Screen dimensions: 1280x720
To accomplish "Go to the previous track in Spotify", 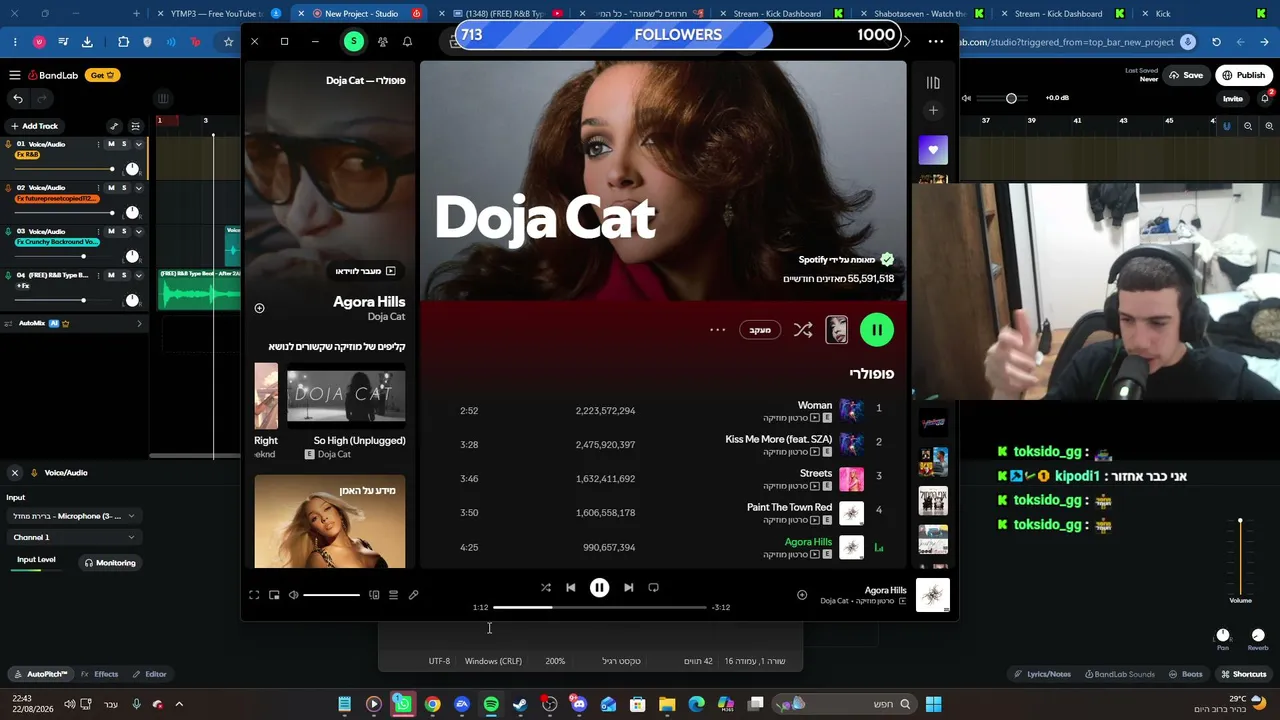I will 570,588.
